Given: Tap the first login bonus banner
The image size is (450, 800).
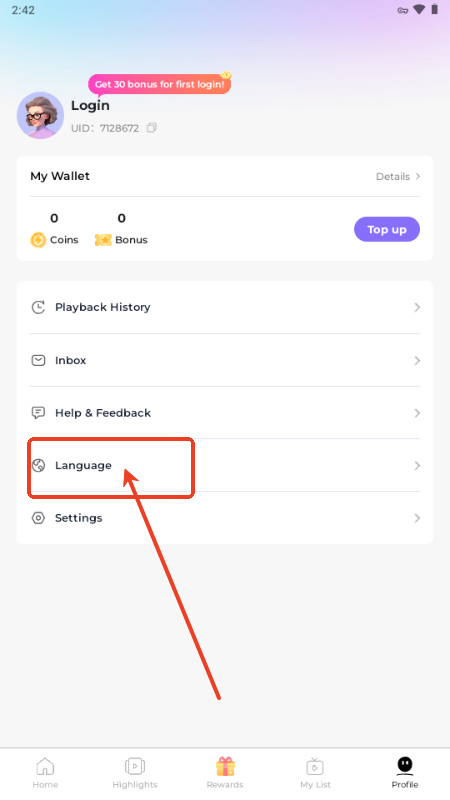Looking at the screenshot, I should [160, 84].
